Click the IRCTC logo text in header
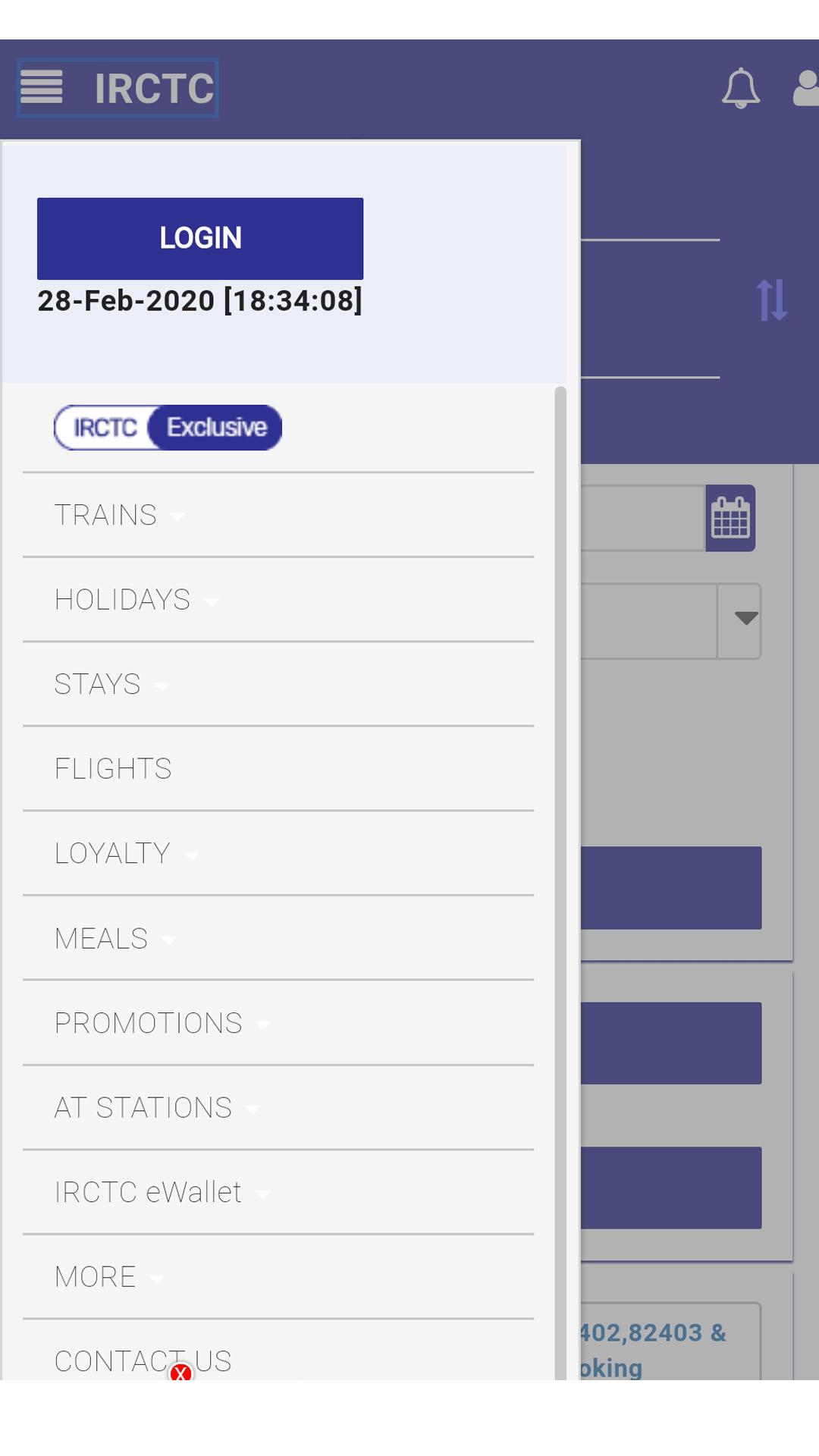The height and width of the screenshot is (1456, 819). pos(154,89)
